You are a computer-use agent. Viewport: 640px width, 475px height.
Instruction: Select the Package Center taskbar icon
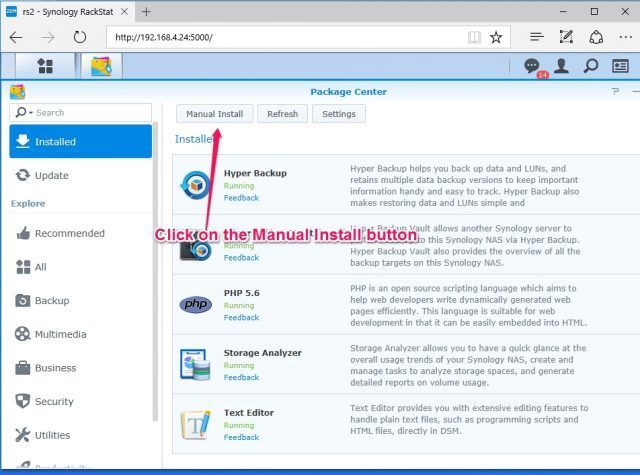(x=101, y=66)
